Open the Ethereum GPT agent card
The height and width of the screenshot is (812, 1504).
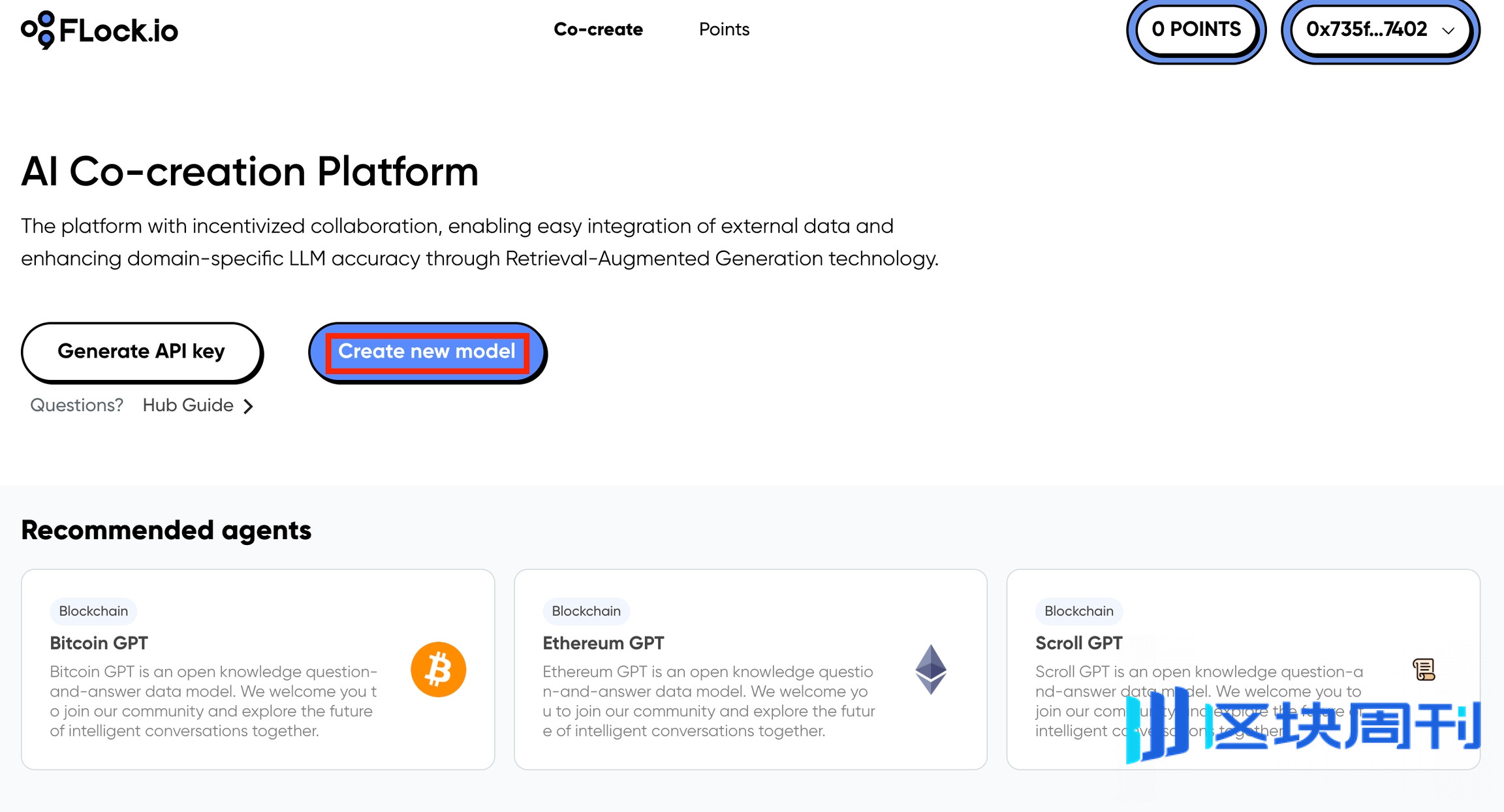point(751,669)
